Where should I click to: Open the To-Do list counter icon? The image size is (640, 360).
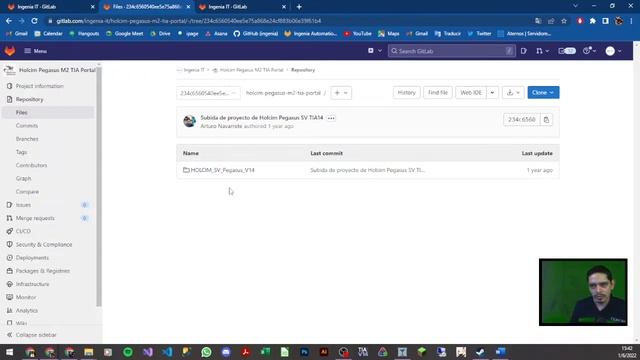567,51
